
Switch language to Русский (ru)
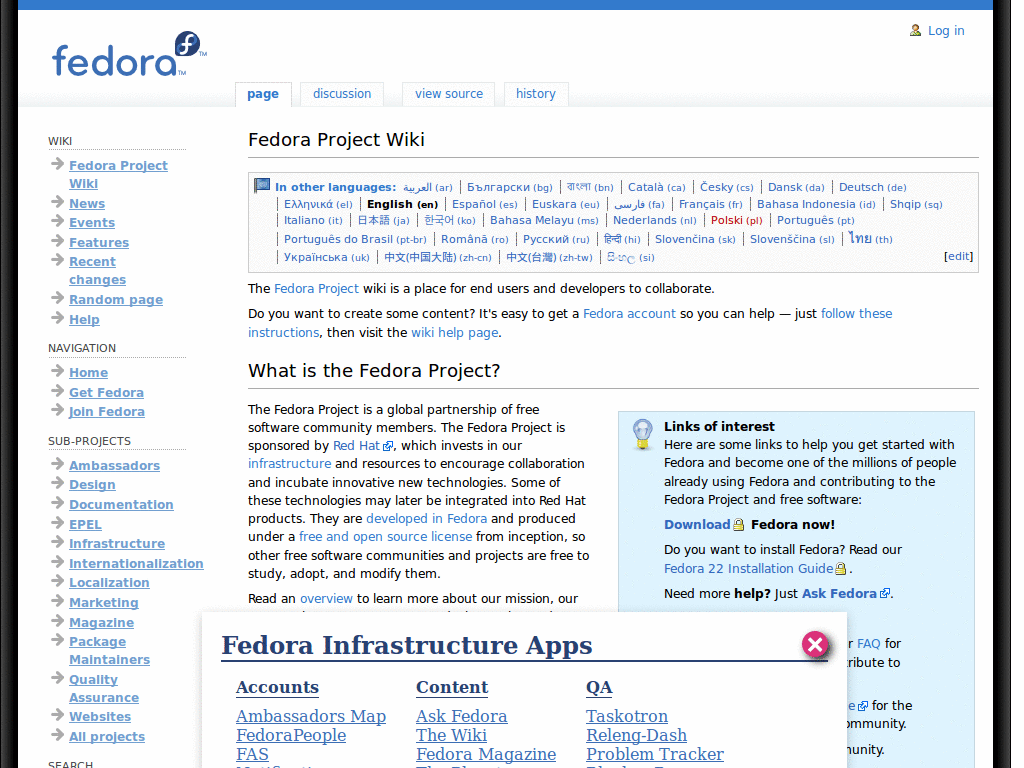click(556, 240)
